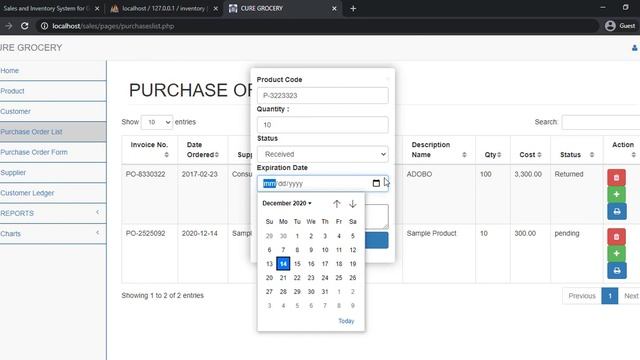Go to previous month with up arrow

(336, 204)
